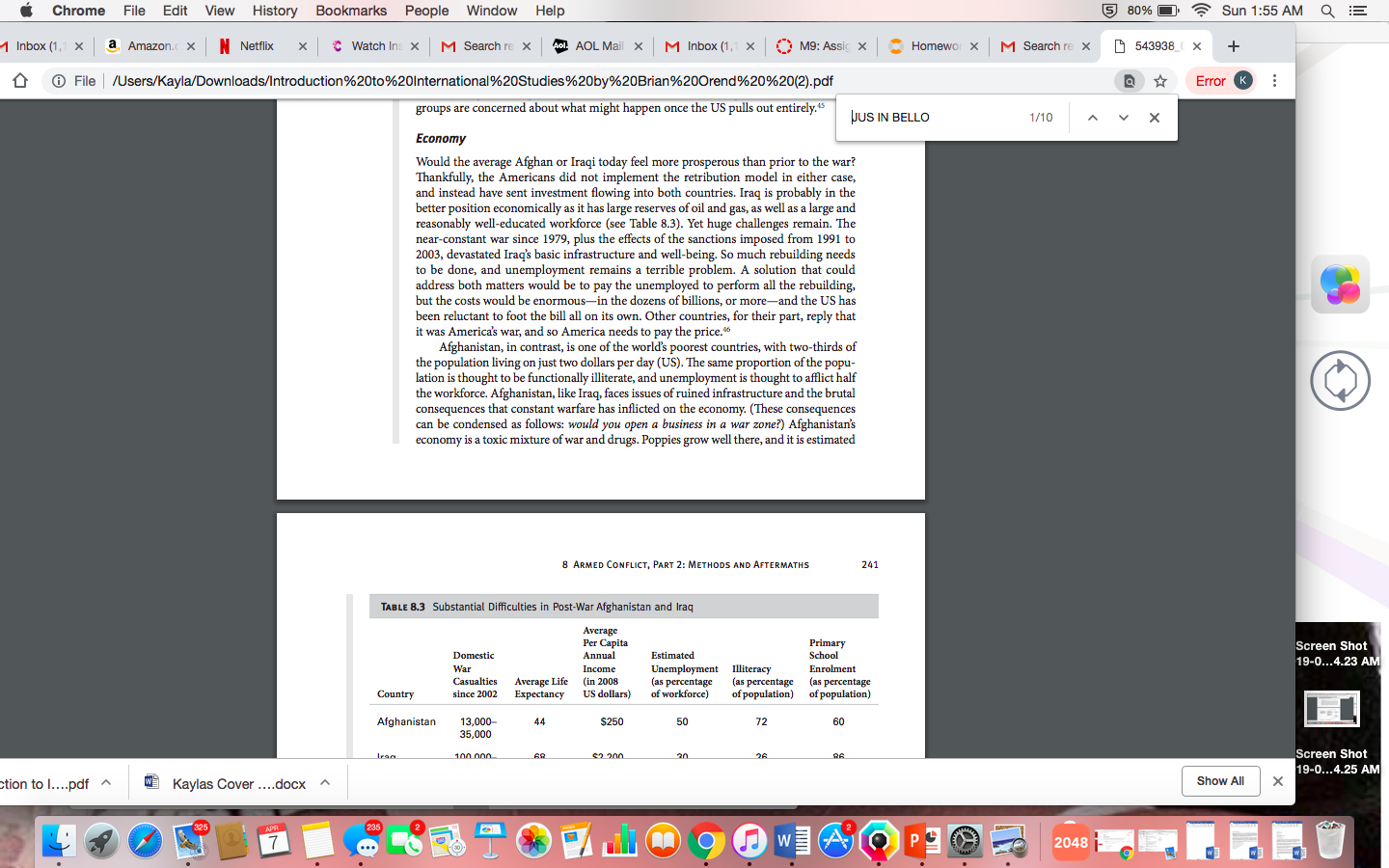
Task: Open Photos from the dock
Action: 533,841
